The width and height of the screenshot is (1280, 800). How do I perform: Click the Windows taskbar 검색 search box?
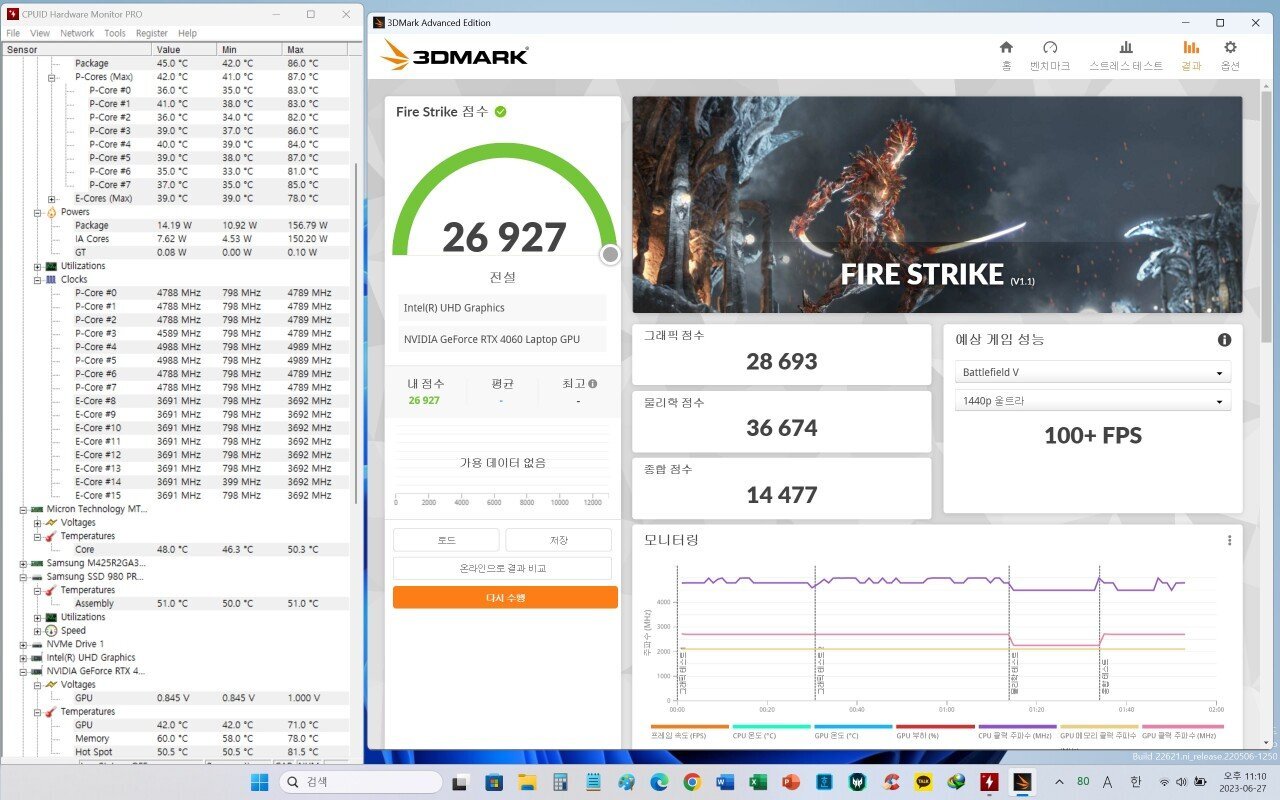coord(360,782)
